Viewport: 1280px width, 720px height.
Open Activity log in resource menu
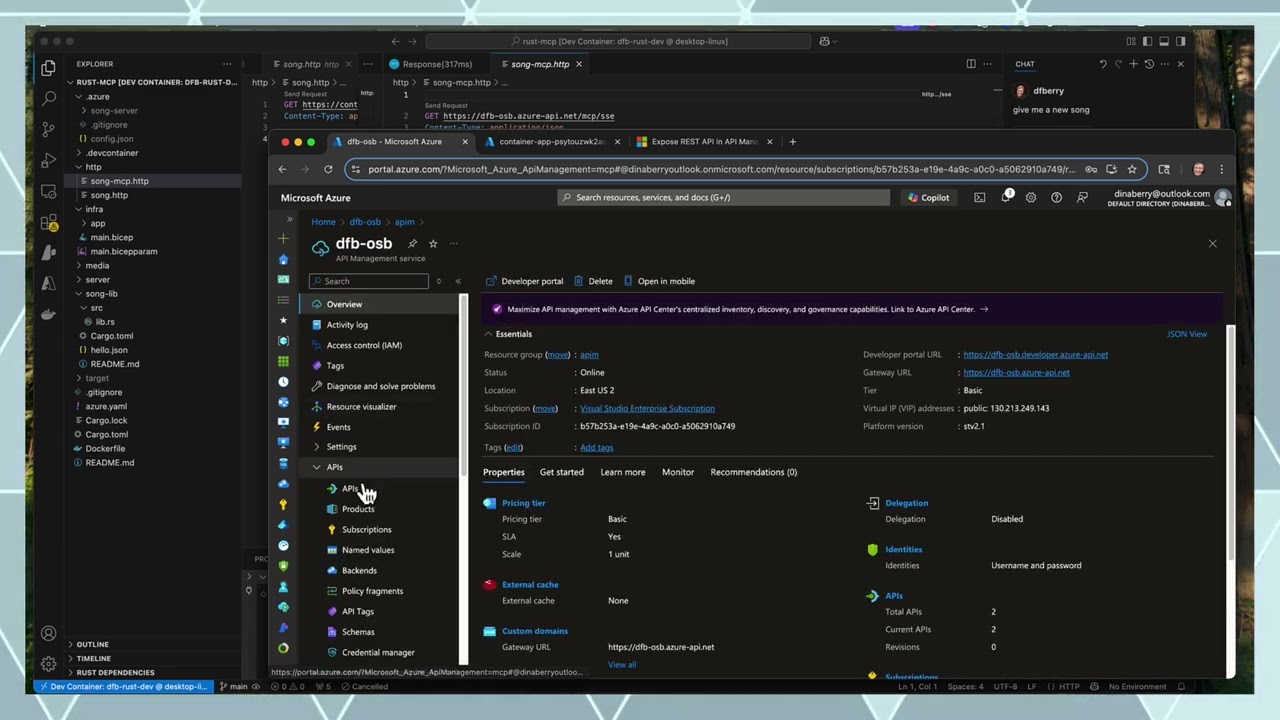[x=347, y=325]
